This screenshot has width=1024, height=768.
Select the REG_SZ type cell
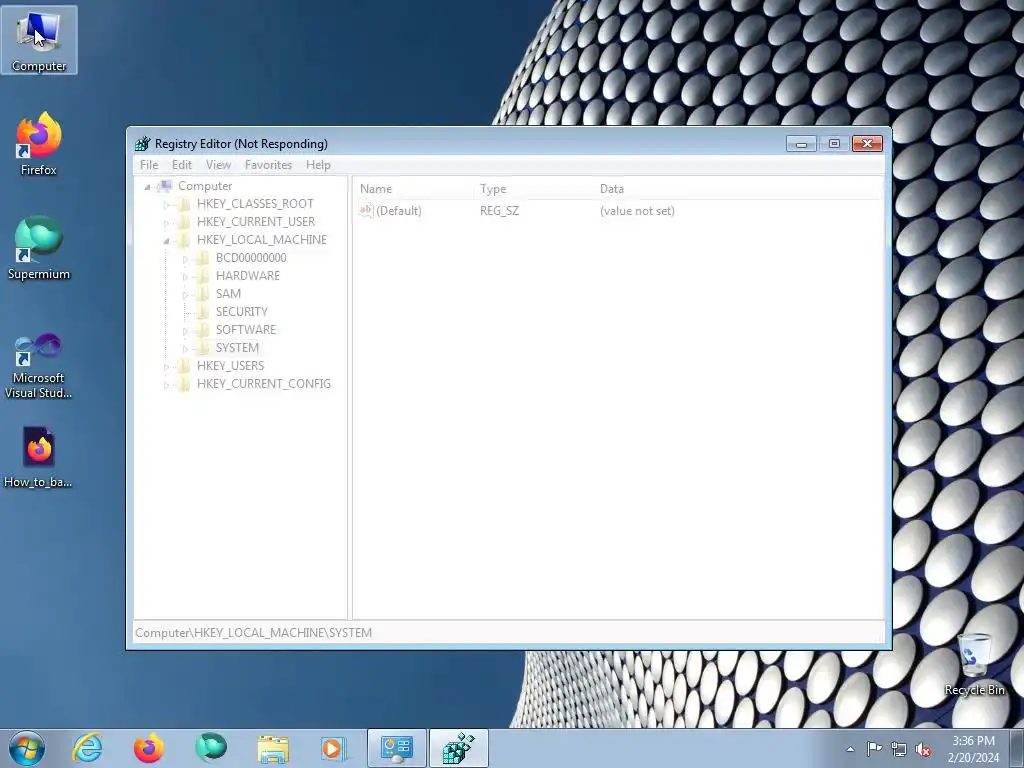[500, 211]
